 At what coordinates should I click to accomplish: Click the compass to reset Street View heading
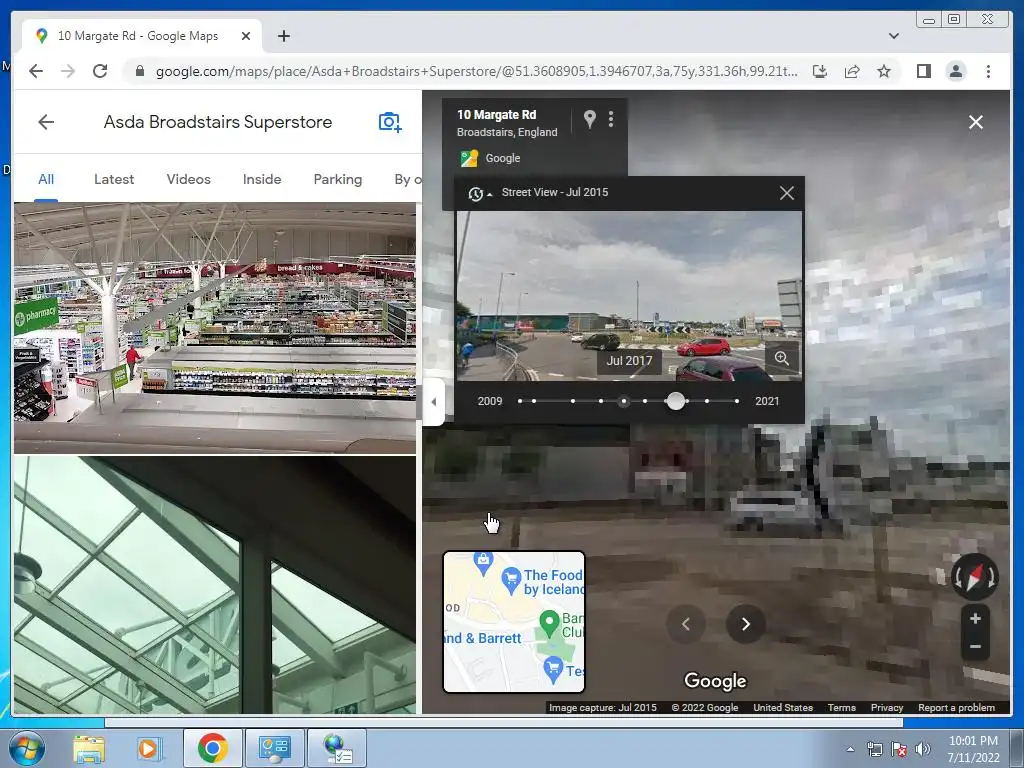[974, 577]
